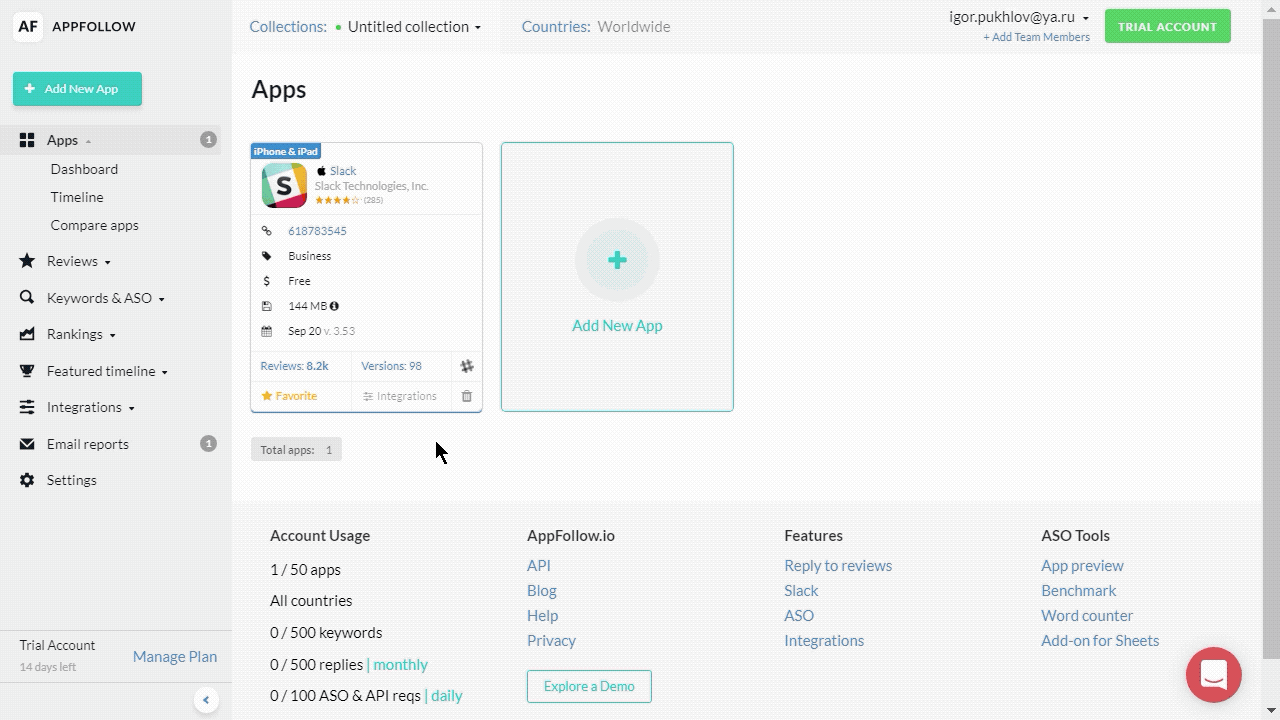Click the vertical page scrollbar
Viewport: 1280px width, 720px height.
tap(1270, 340)
